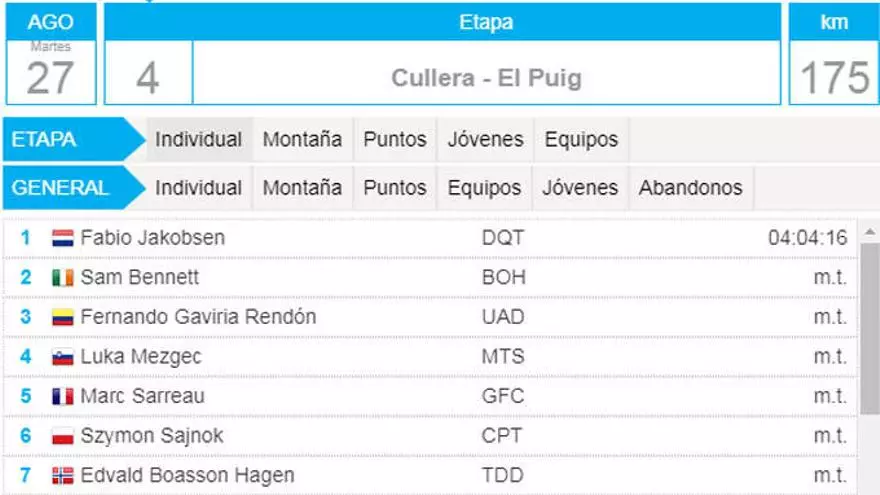Switch to Puntos in the ETAPA row

[395, 140]
